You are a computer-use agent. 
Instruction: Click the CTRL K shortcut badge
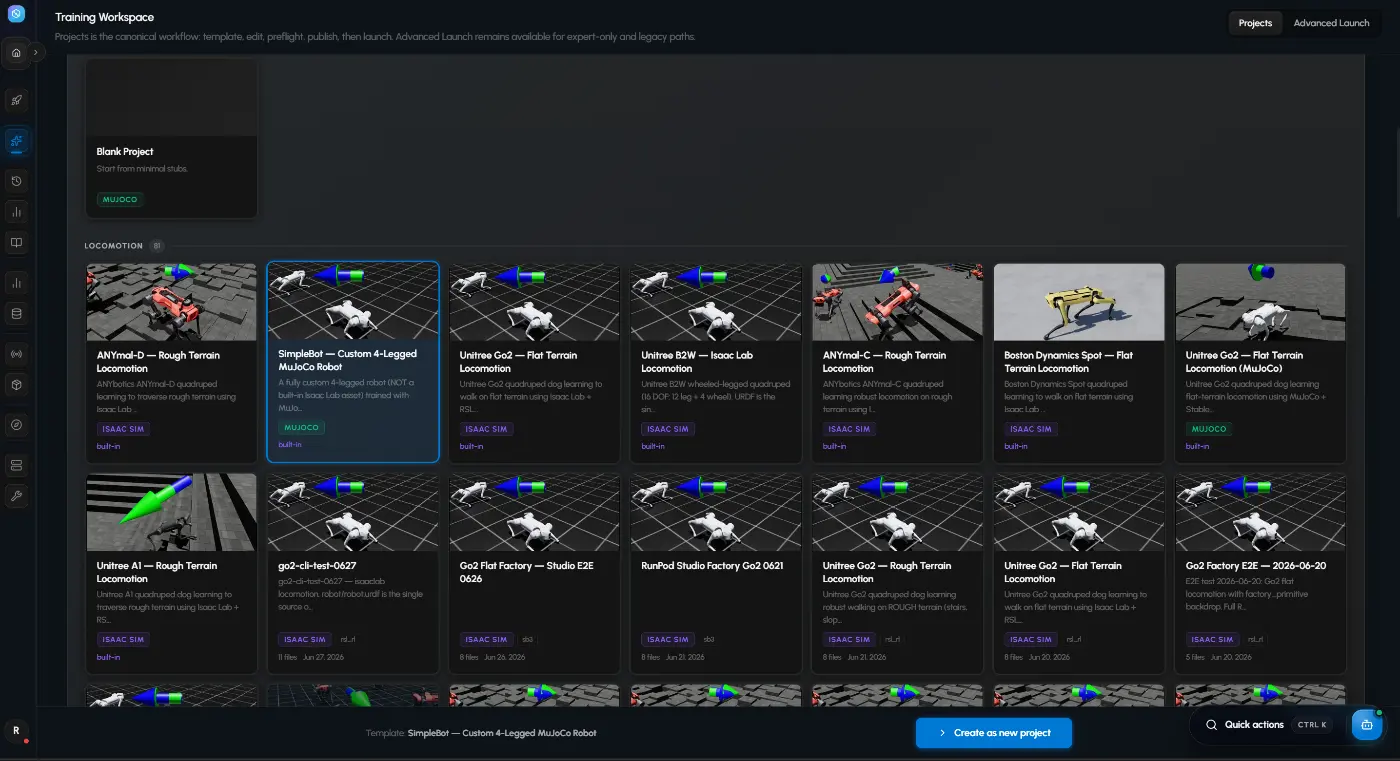[x=1311, y=725]
